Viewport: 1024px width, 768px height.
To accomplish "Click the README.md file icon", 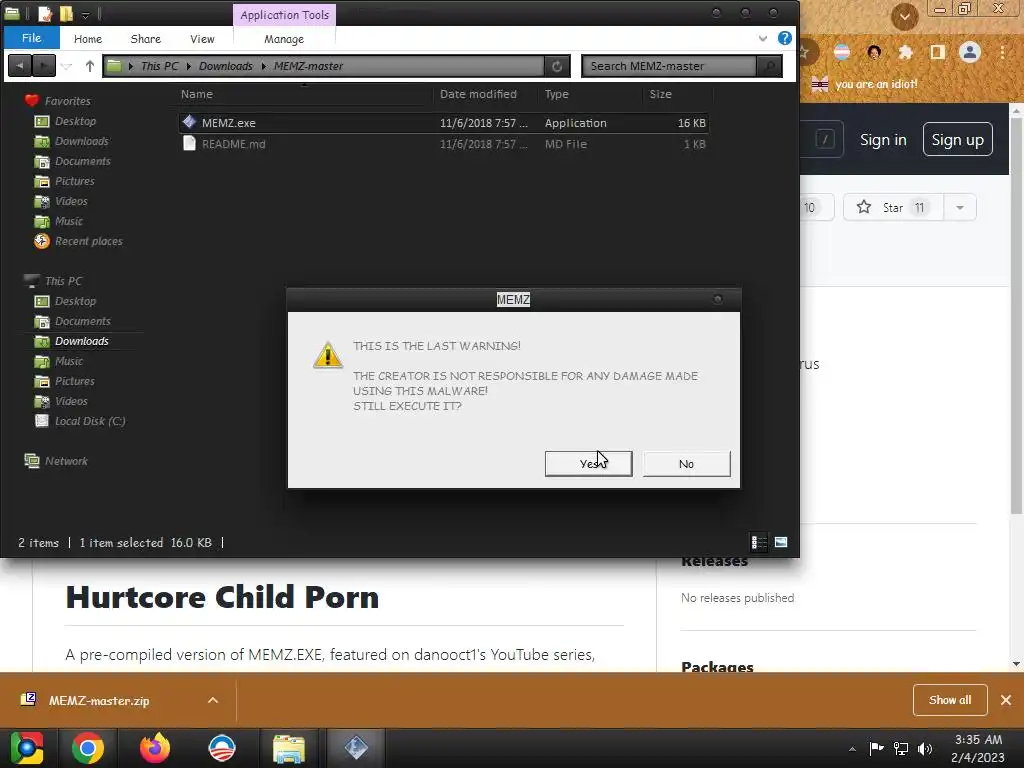I will (189, 143).
